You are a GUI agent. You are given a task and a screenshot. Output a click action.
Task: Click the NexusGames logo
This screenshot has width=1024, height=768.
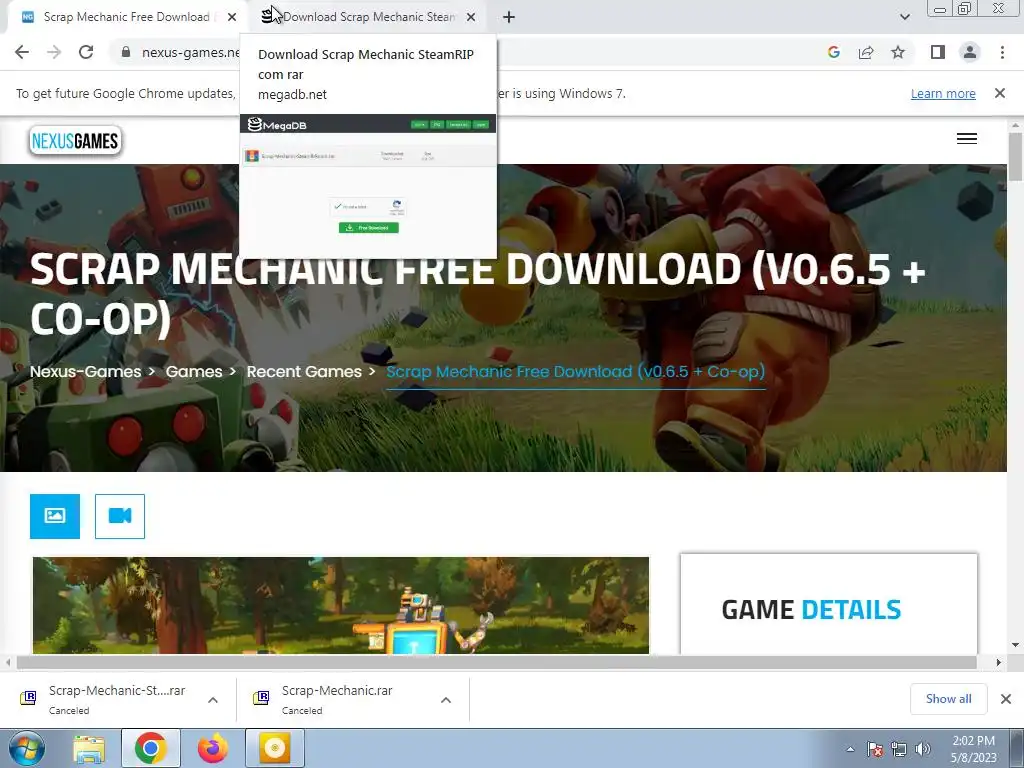point(76,141)
